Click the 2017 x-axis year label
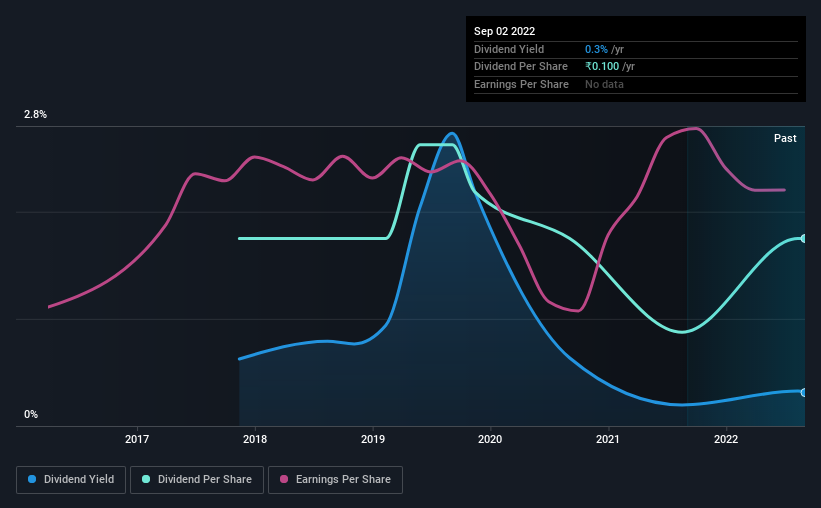The height and width of the screenshot is (508, 821). pyautogui.click(x=137, y=439)
